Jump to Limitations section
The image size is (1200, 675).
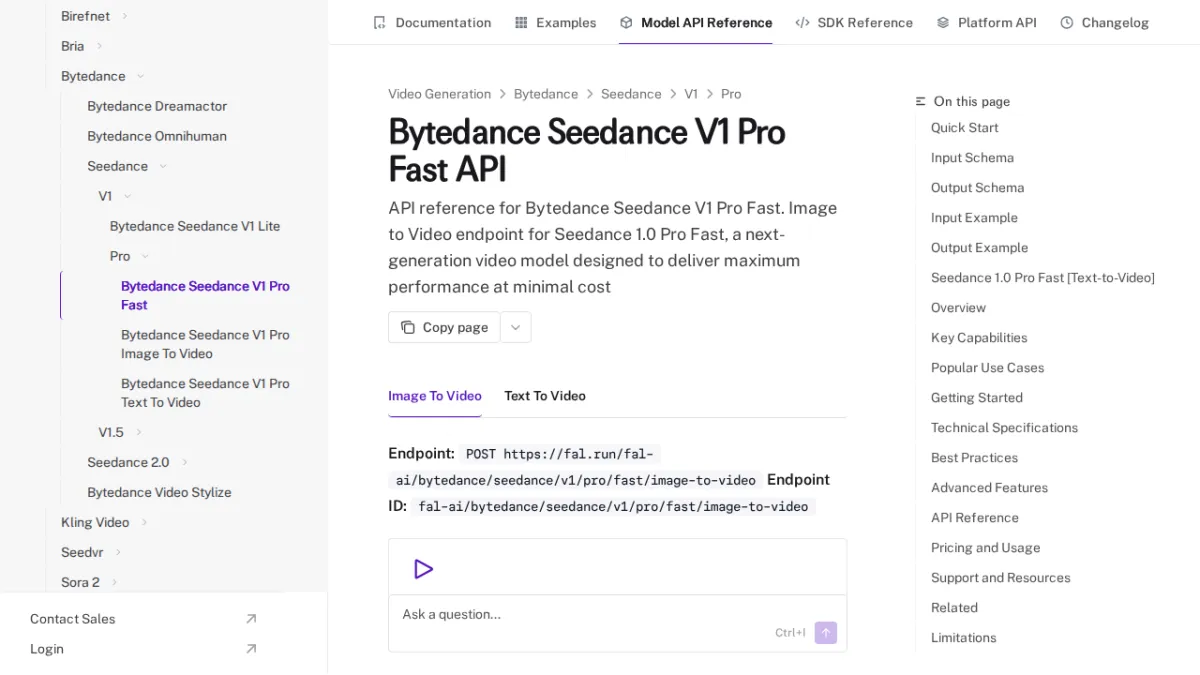963,638
